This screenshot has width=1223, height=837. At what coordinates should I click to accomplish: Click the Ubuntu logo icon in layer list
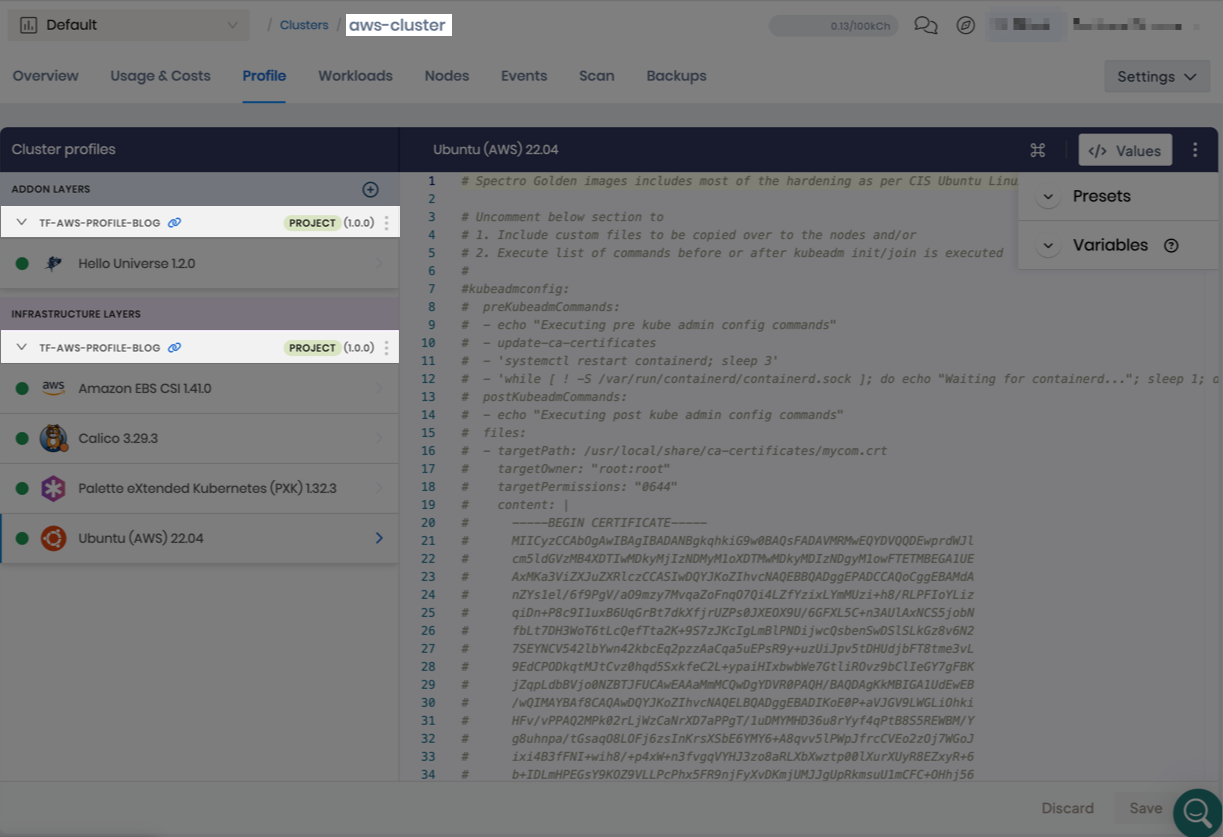coord(53,538)
